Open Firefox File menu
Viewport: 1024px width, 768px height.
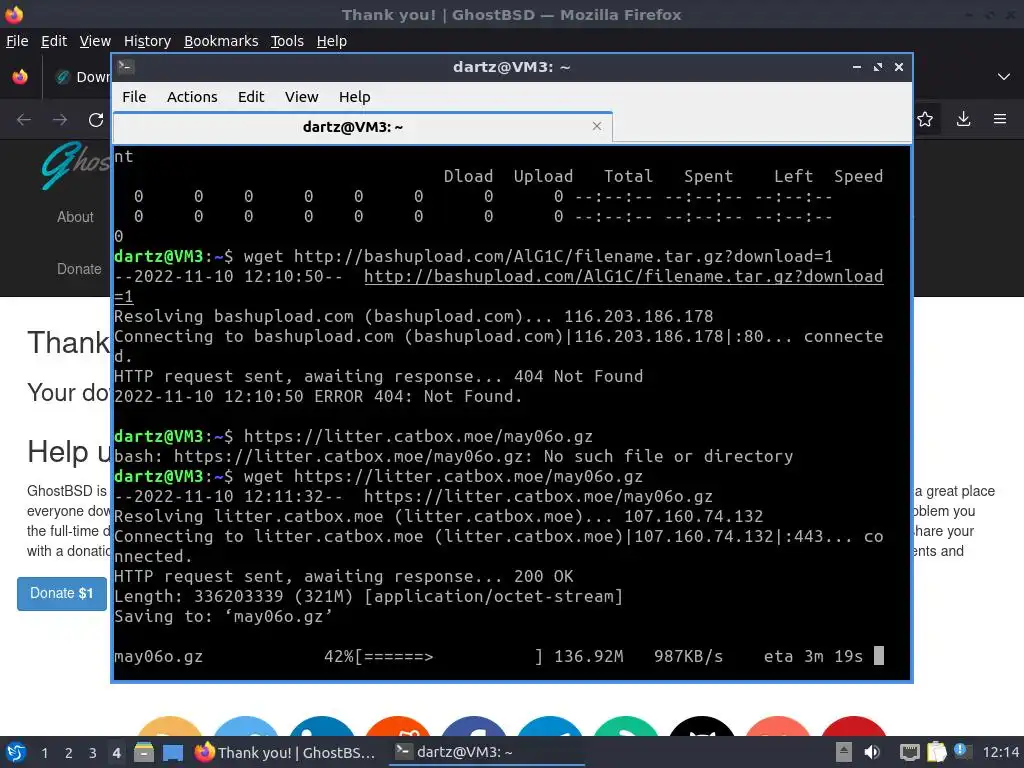click(x=17, y=41)
